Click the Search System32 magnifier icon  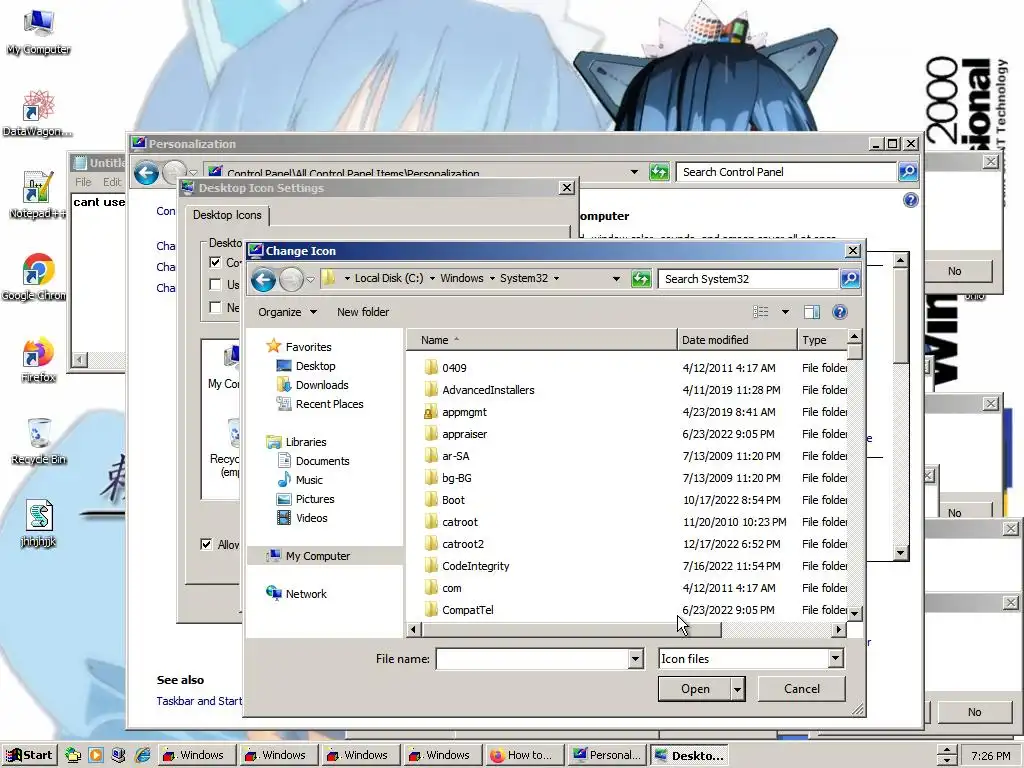[850, 279]
